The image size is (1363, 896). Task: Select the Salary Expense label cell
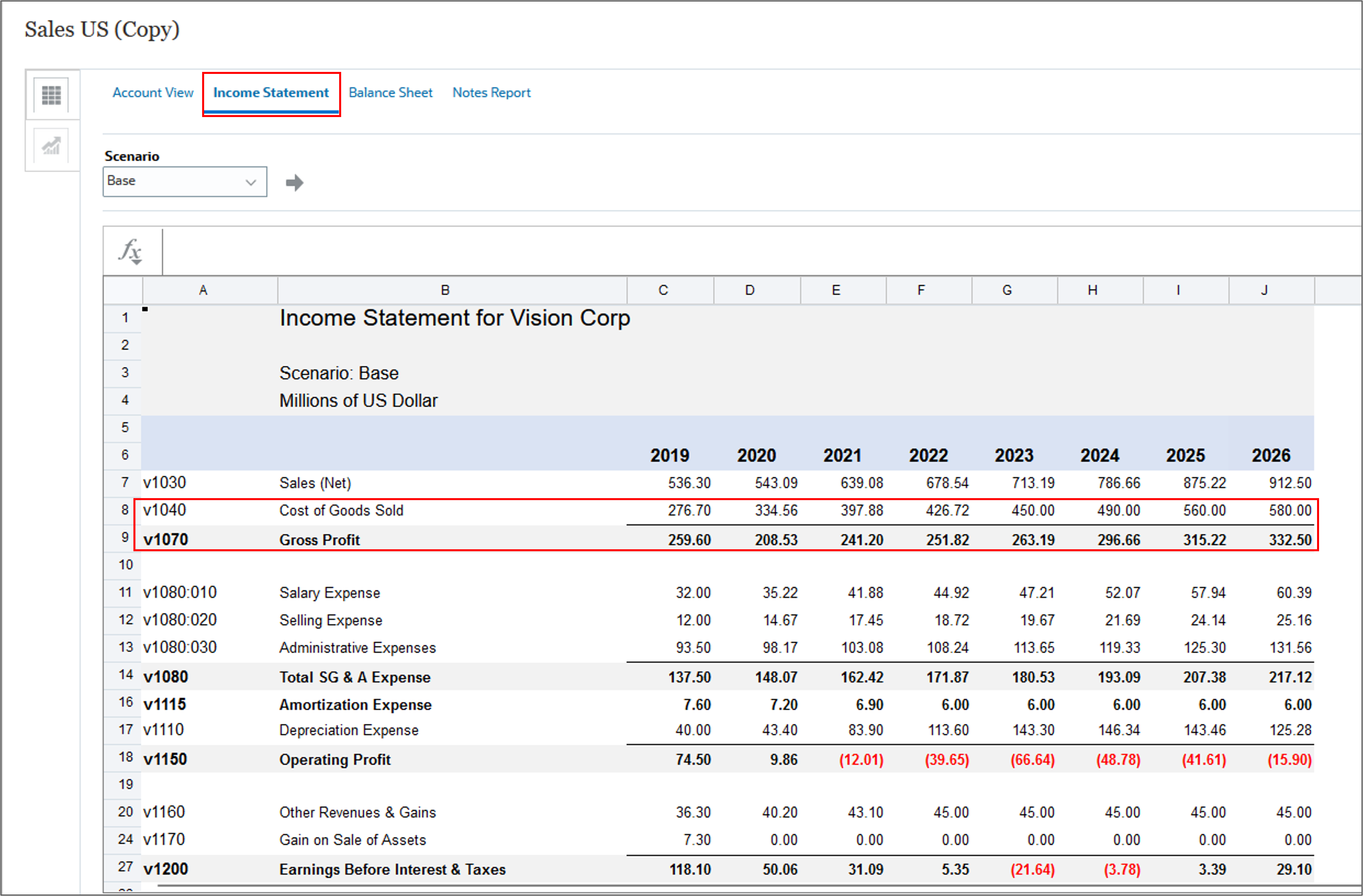[329, 592]
